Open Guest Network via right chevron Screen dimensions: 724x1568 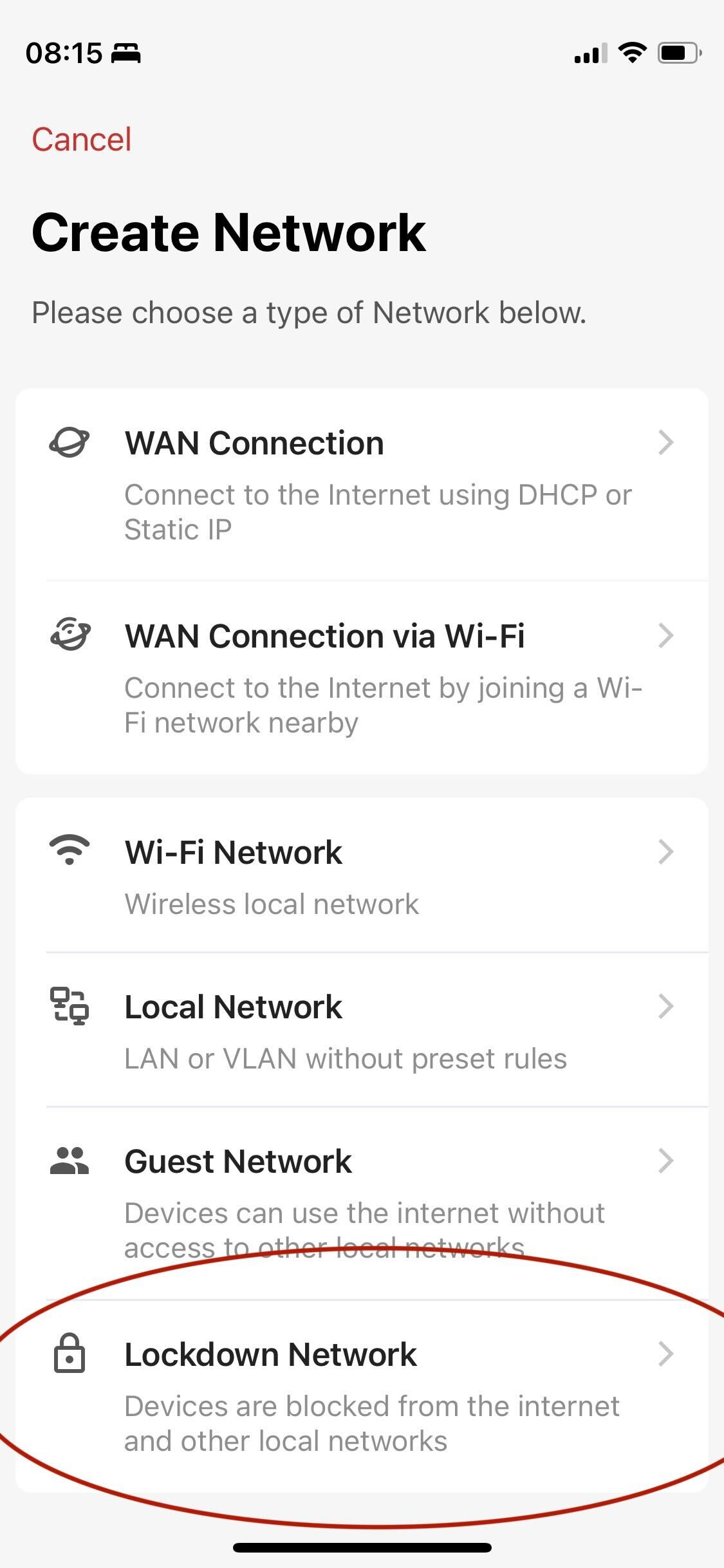pyautogui.click(x=666, y=1161)
